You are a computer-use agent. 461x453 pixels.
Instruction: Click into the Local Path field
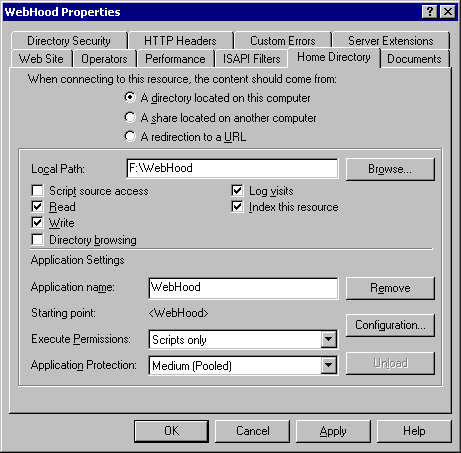(232, 168)
